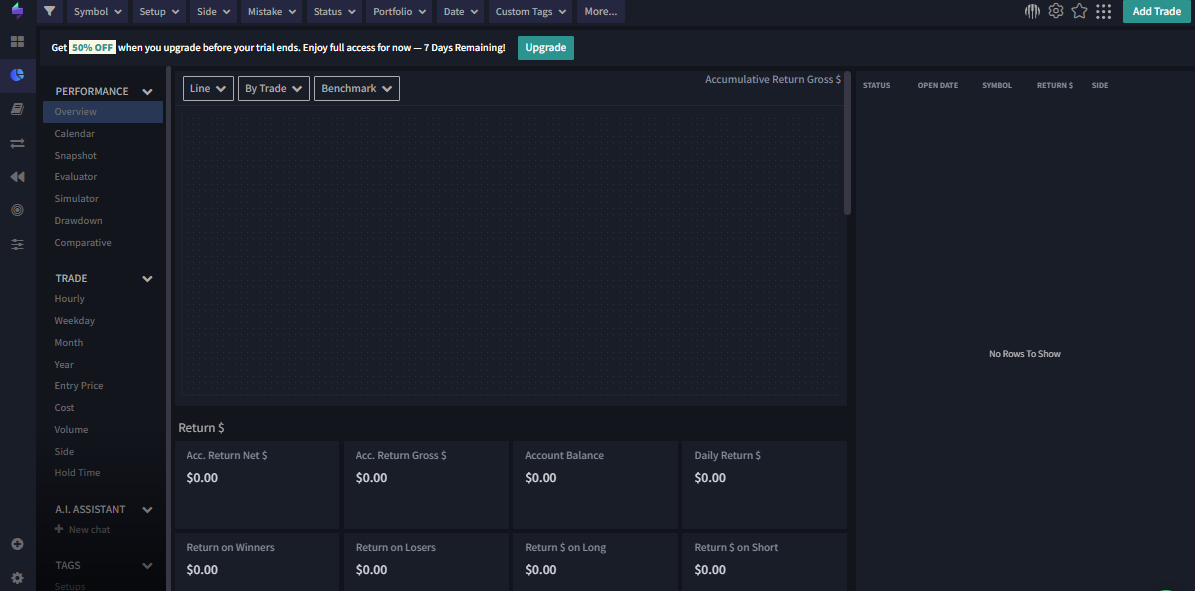Open the nine-dot apps grid icon
This screenshot has width=1195, height=591.
pyautogui.click(x=1103, y=11)
